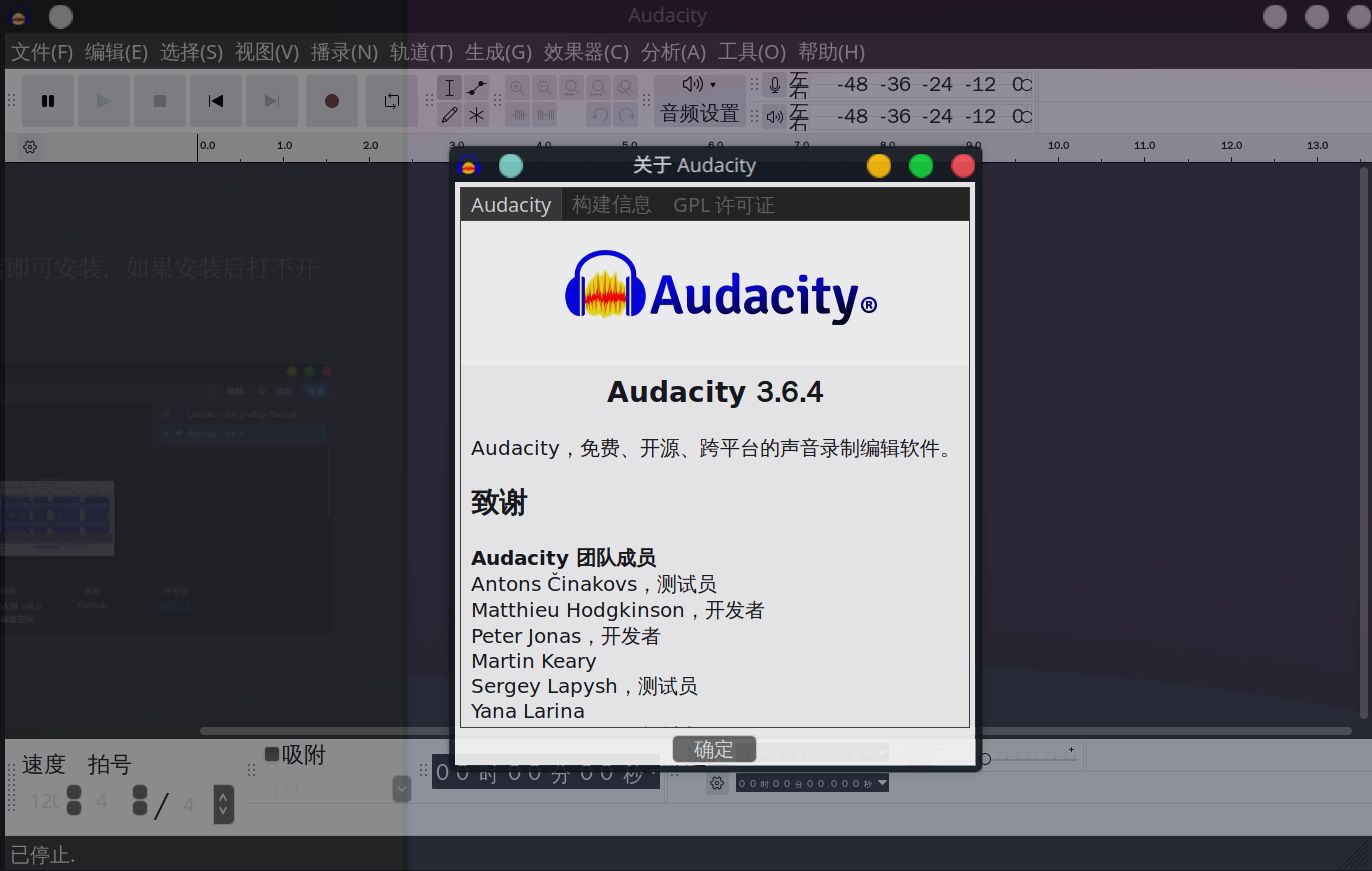Click the About dialog's Audacity title icon
This screenshot has height=871, width=1372.
(469, 166)
